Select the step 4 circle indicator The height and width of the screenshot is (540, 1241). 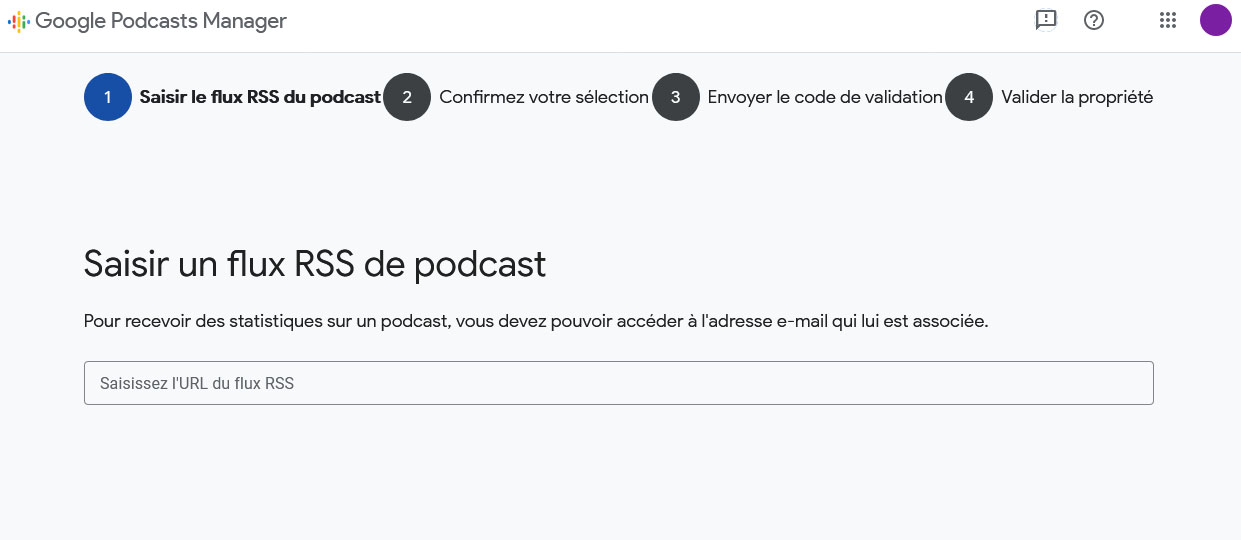click(969, 97)
